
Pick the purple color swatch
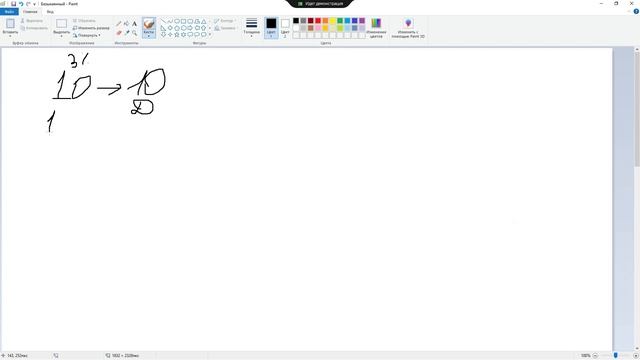click(362, 21)
